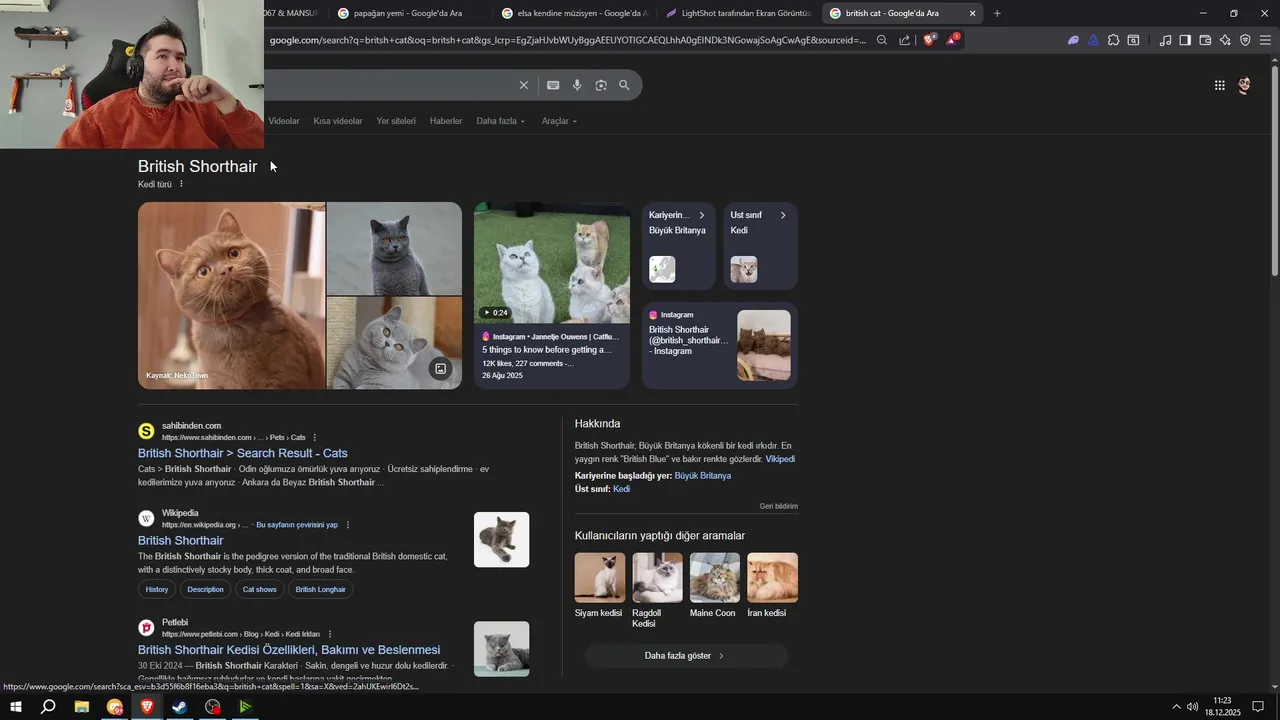Click the magnifier search button
The height and width of the screenshot is (720, 1280).
click(624, 85)
